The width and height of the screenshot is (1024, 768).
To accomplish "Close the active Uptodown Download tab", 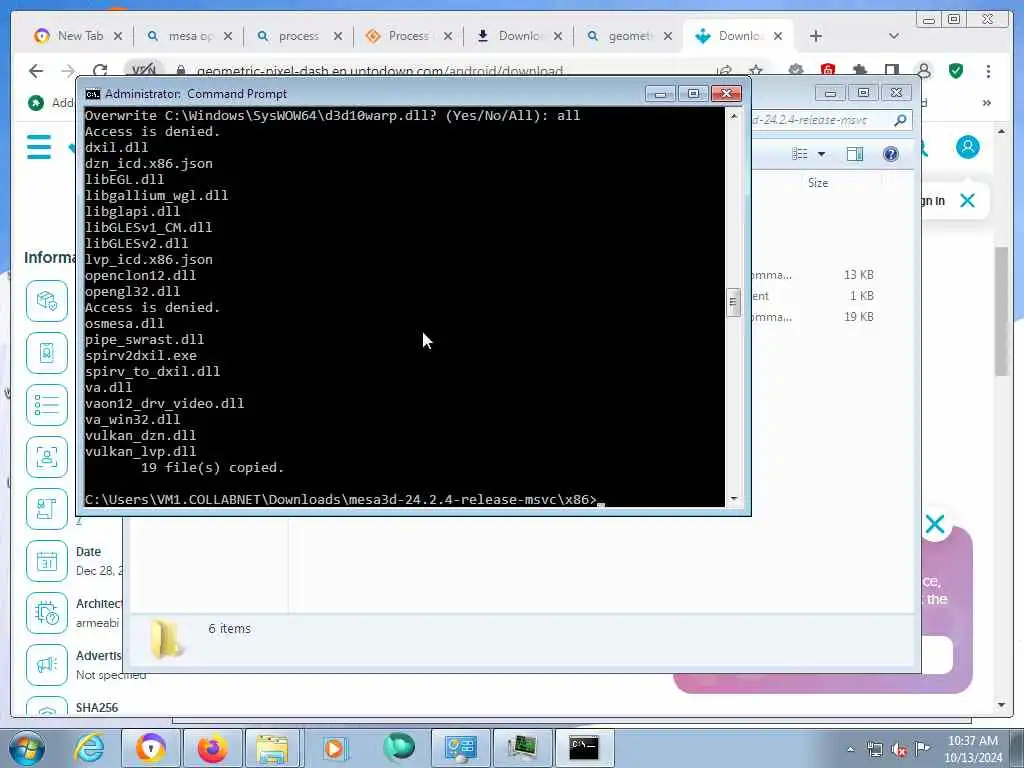I will pos(778,36).
